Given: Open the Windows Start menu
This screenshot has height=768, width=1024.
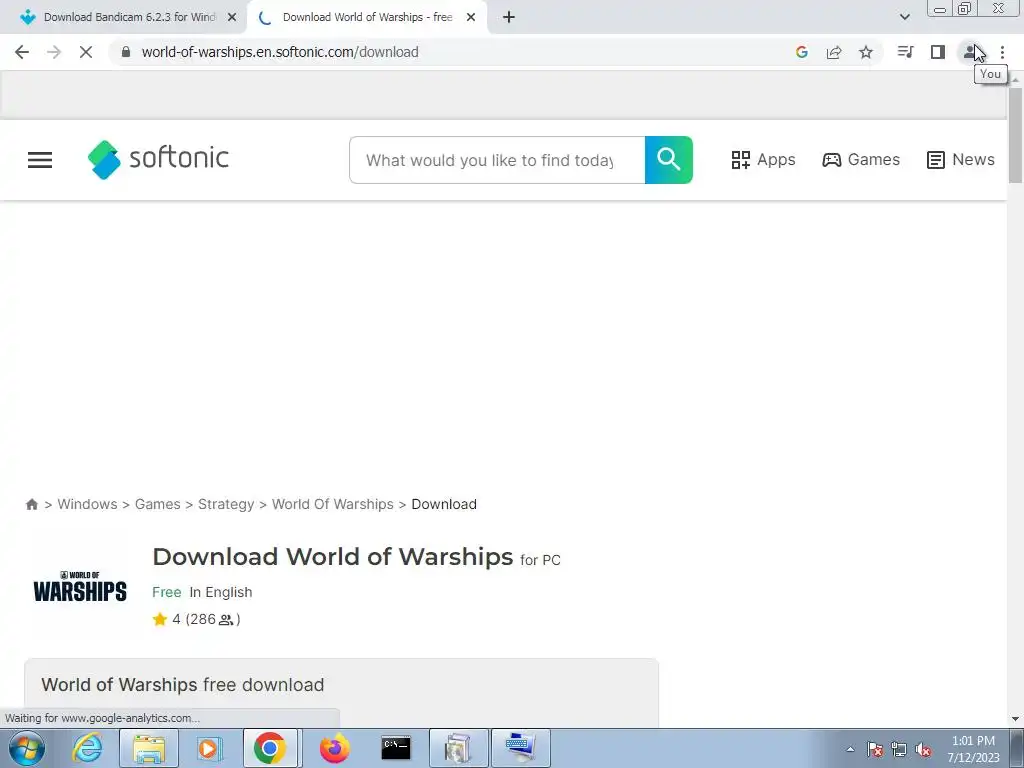Looking at the screenshot, I should [27, 748].
